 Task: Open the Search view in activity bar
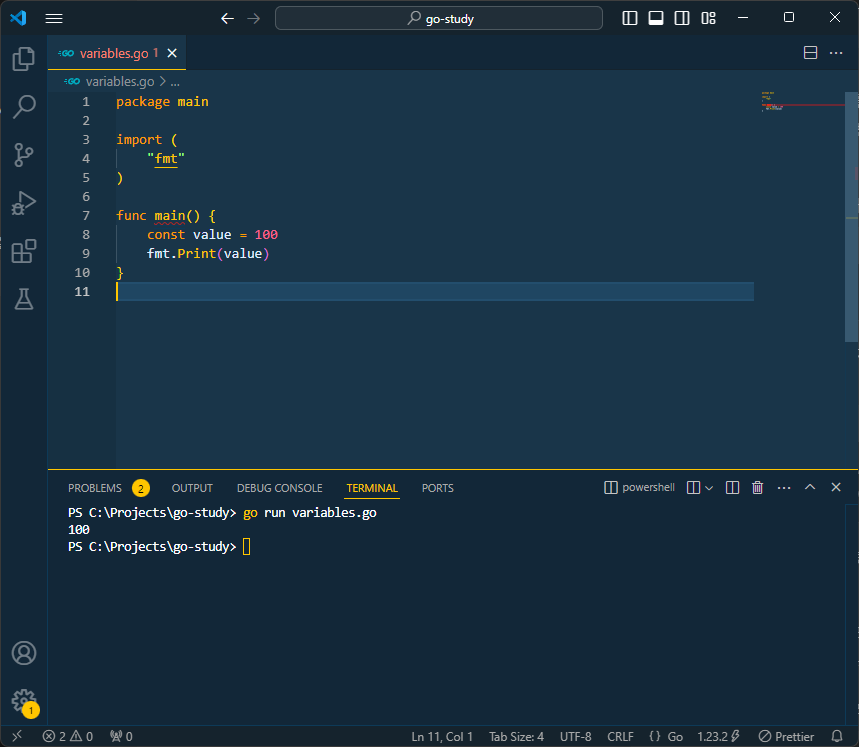coord(24,106)
